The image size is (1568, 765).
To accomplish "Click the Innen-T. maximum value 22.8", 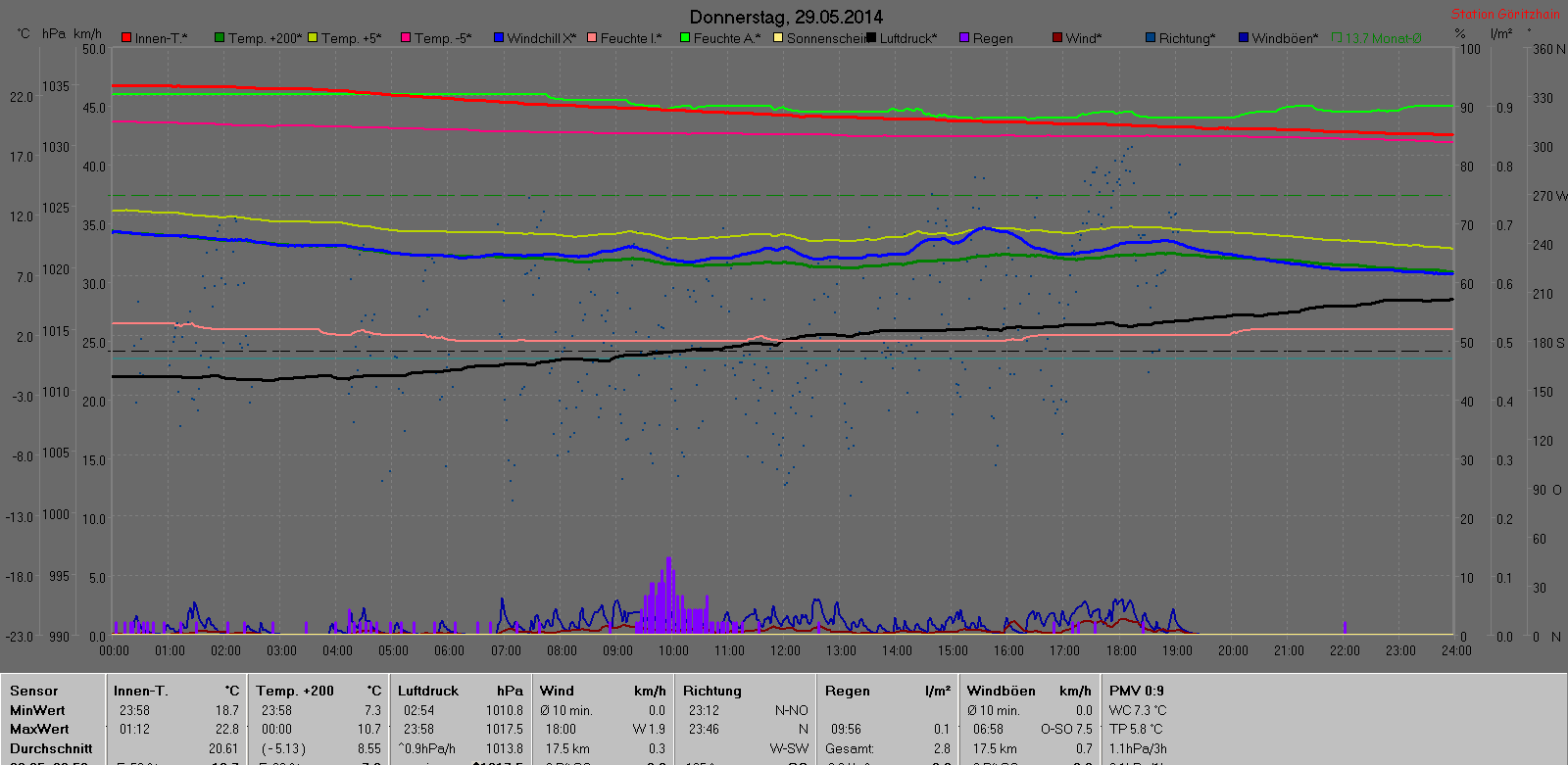I will coord(227,729).
